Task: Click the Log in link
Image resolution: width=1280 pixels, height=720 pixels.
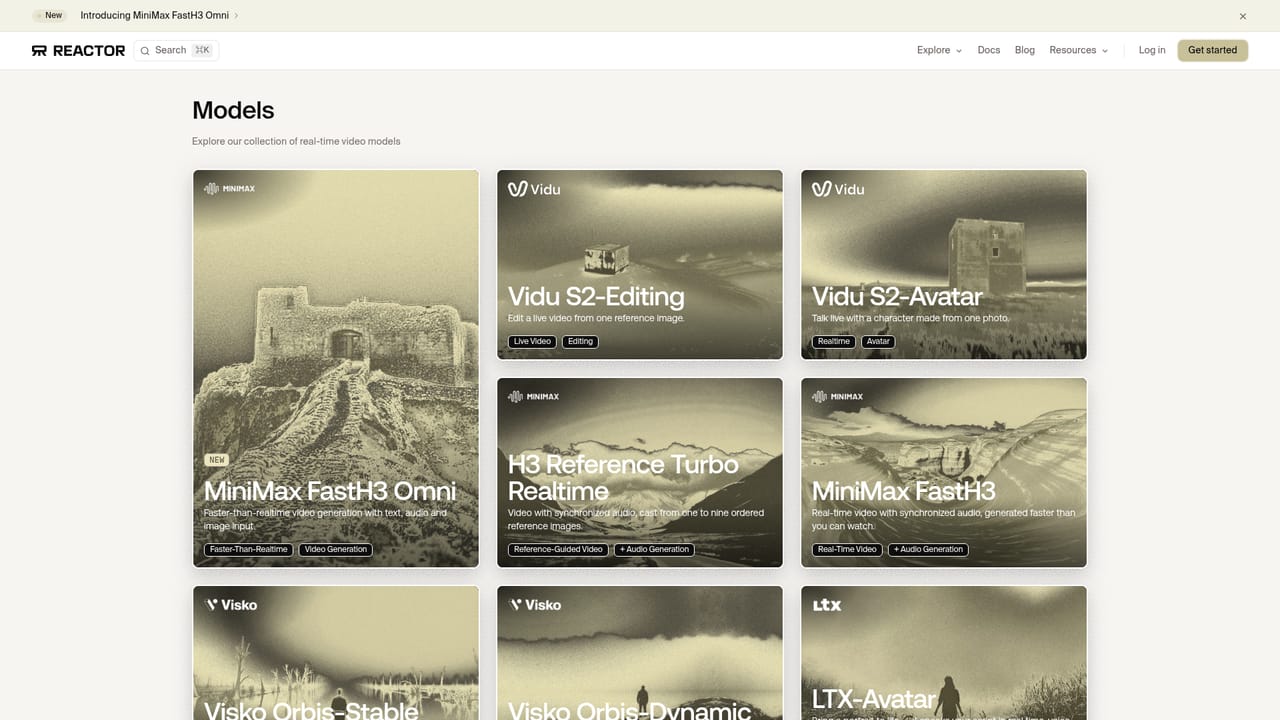Action: pyautogui.click(x=1152, y=50)
